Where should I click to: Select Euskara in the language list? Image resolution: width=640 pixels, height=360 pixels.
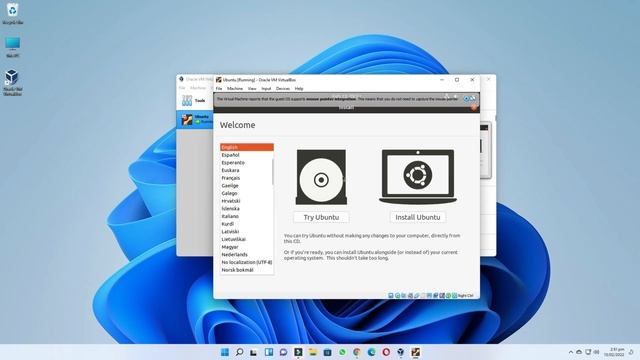(x=247, y=170)
